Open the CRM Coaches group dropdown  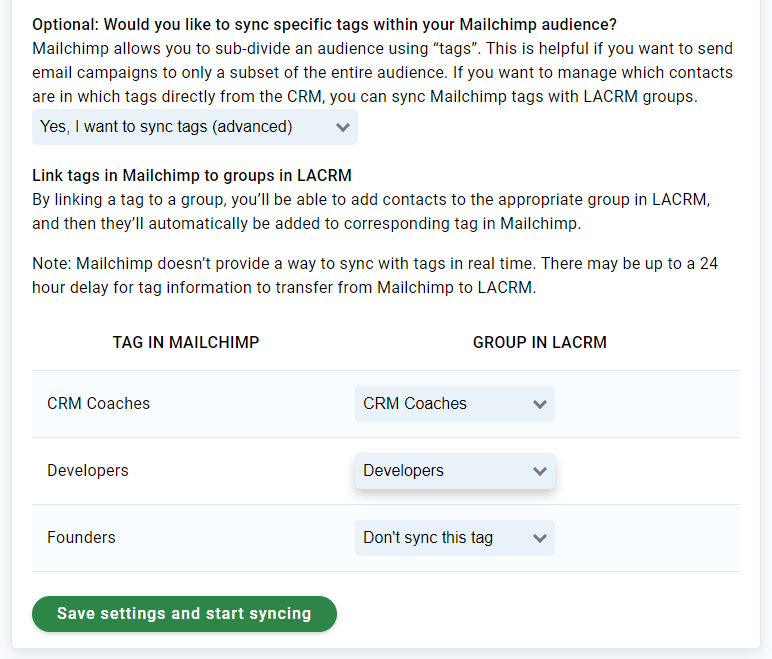click(454, 404)
